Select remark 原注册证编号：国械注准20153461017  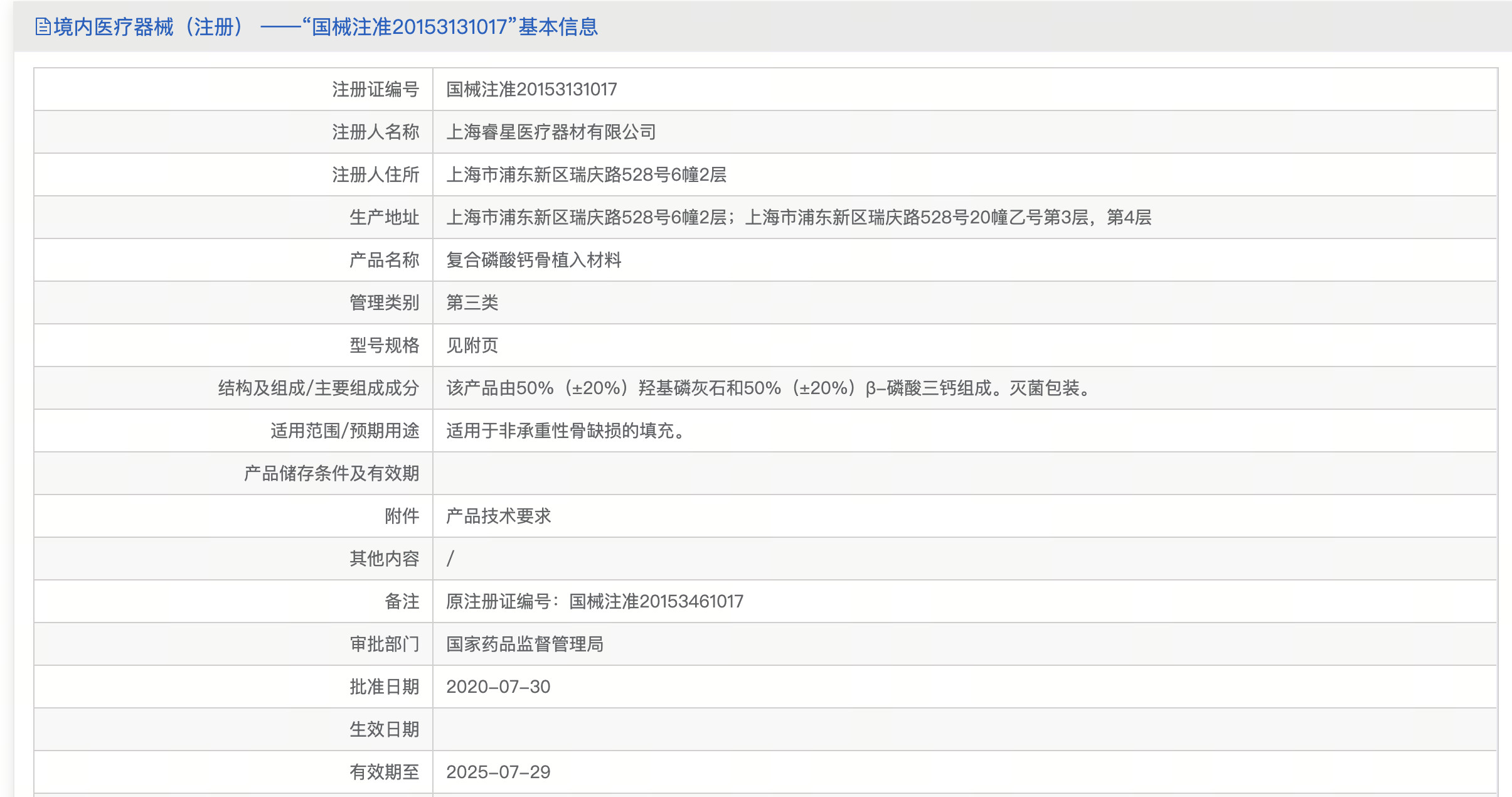(x=595, y=601)
